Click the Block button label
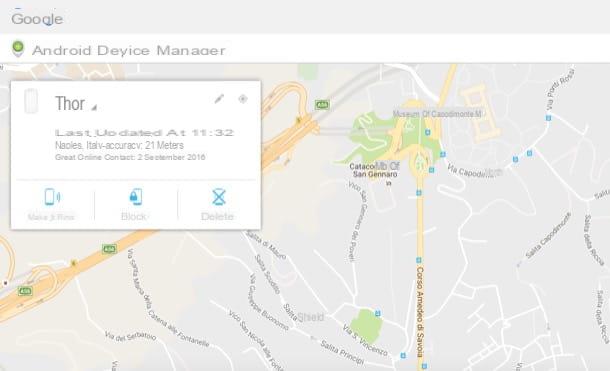Screen dimensions: 610x371 tap(134, 217)
